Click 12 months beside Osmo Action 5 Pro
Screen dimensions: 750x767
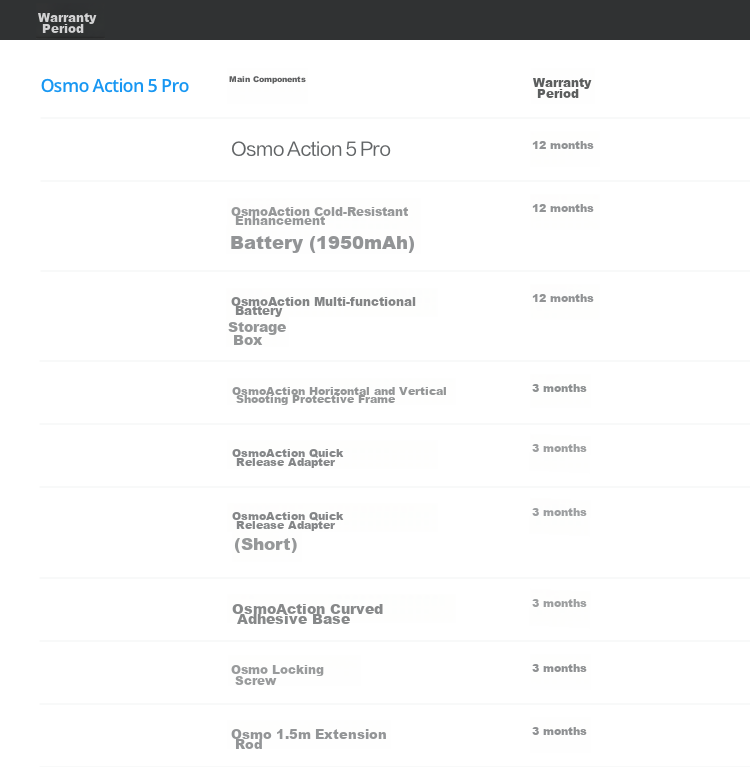tap(563, 145)
